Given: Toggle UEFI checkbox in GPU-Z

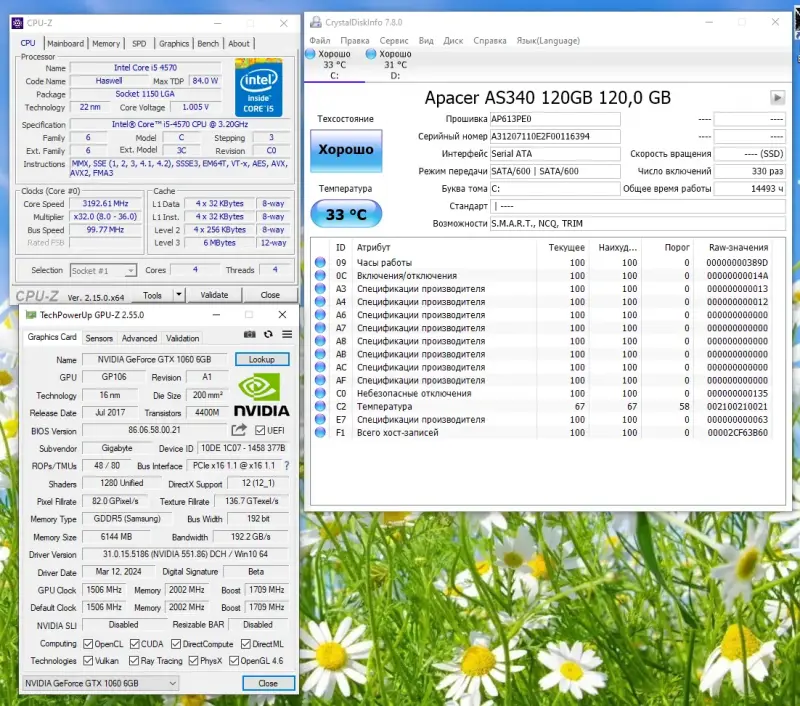Looking at the screenshot, I should 260,431.
